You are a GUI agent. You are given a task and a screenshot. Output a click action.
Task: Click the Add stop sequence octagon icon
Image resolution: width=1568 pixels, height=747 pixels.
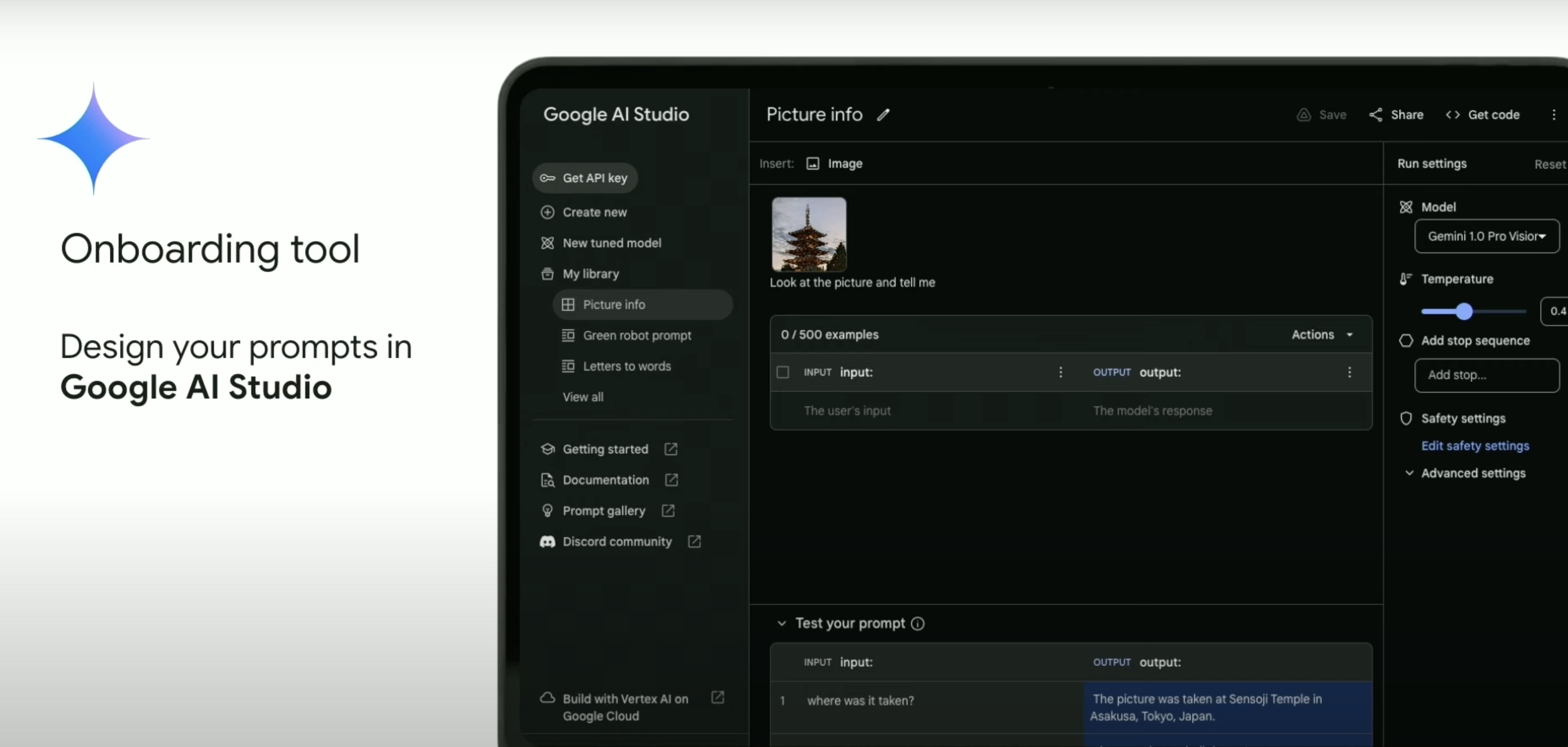click(x=1405, y=340)
